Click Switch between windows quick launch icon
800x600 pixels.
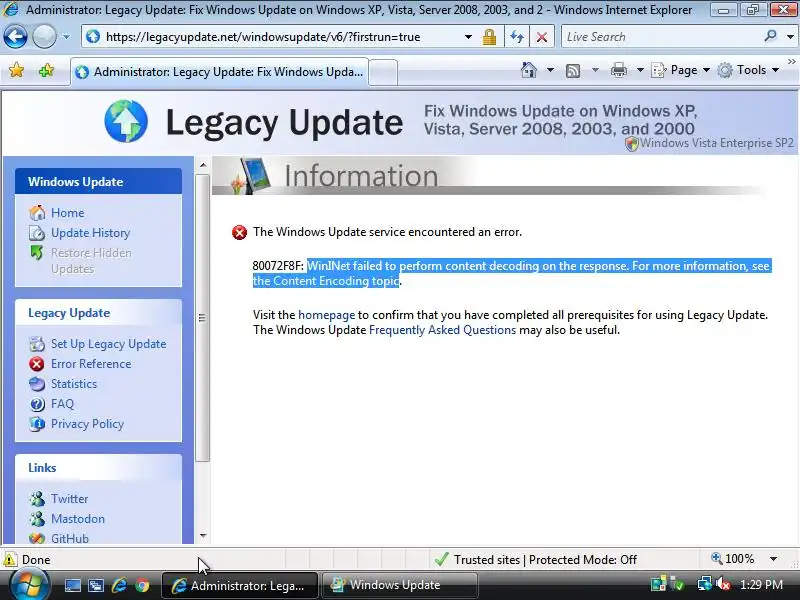96,585
